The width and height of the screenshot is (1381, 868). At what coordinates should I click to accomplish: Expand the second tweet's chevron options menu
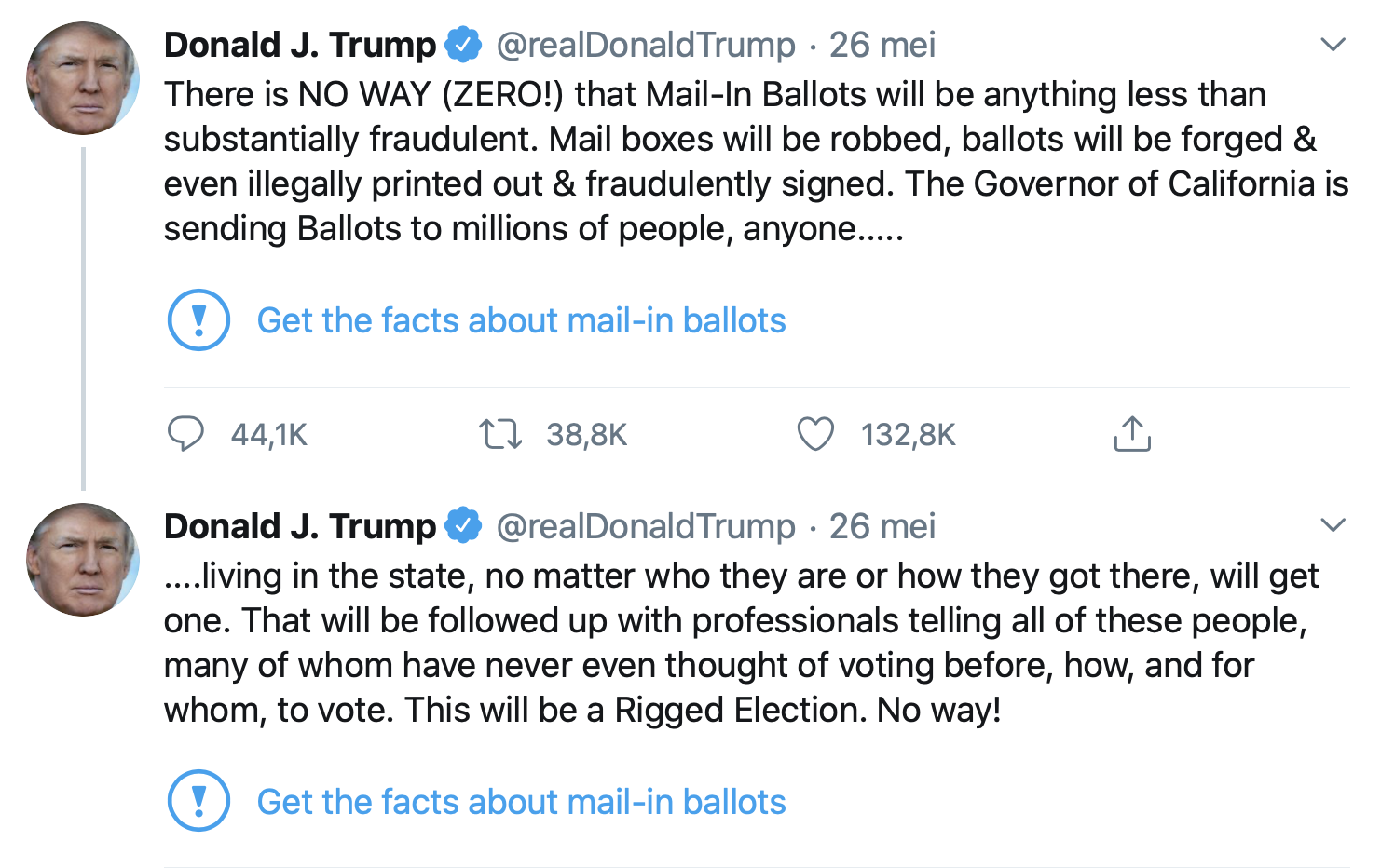tap(1333, 525)
